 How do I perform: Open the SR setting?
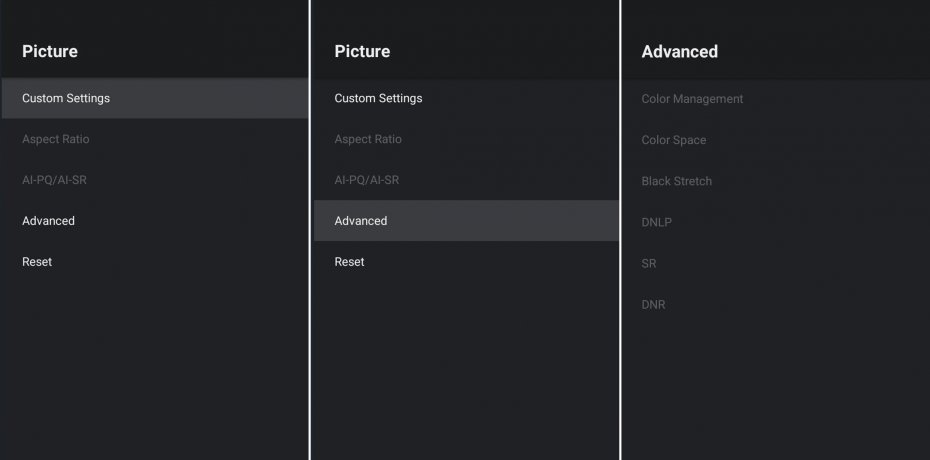pyautogui.click(x=649, y=263)
